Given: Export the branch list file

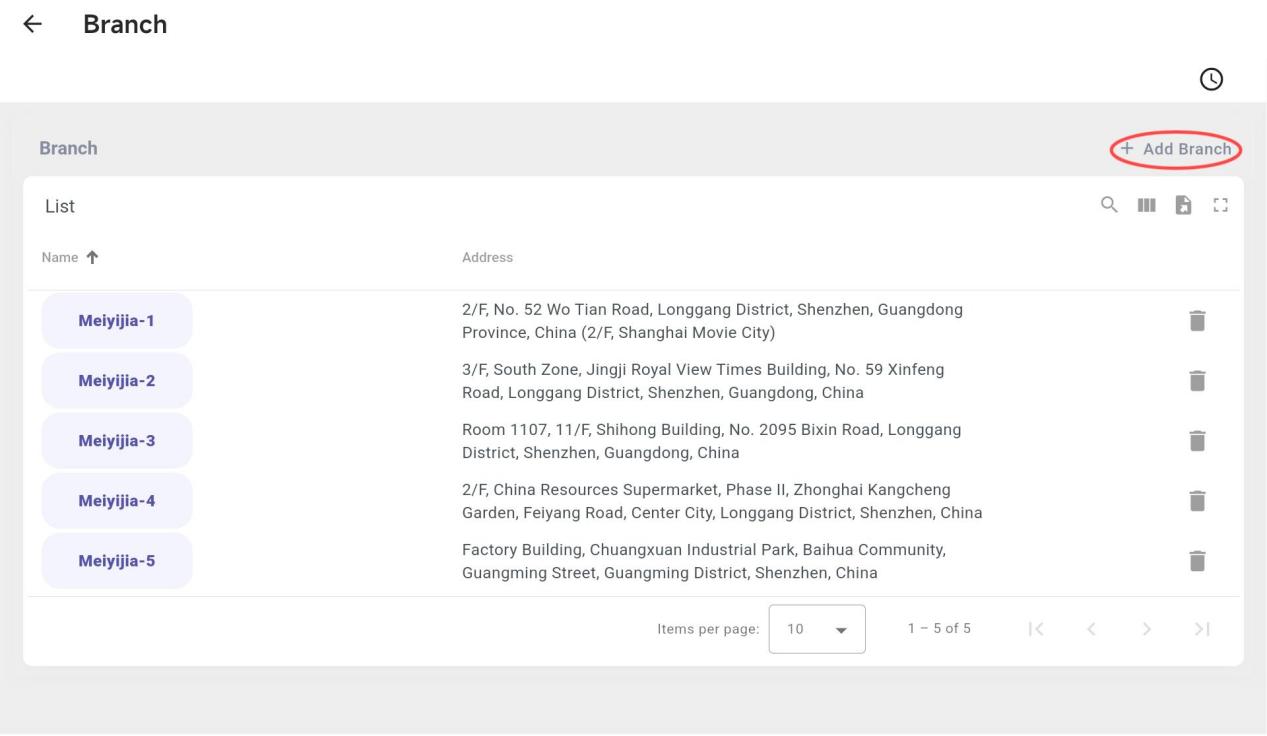Looking at the screenshot, I should tap(1183, 205).
